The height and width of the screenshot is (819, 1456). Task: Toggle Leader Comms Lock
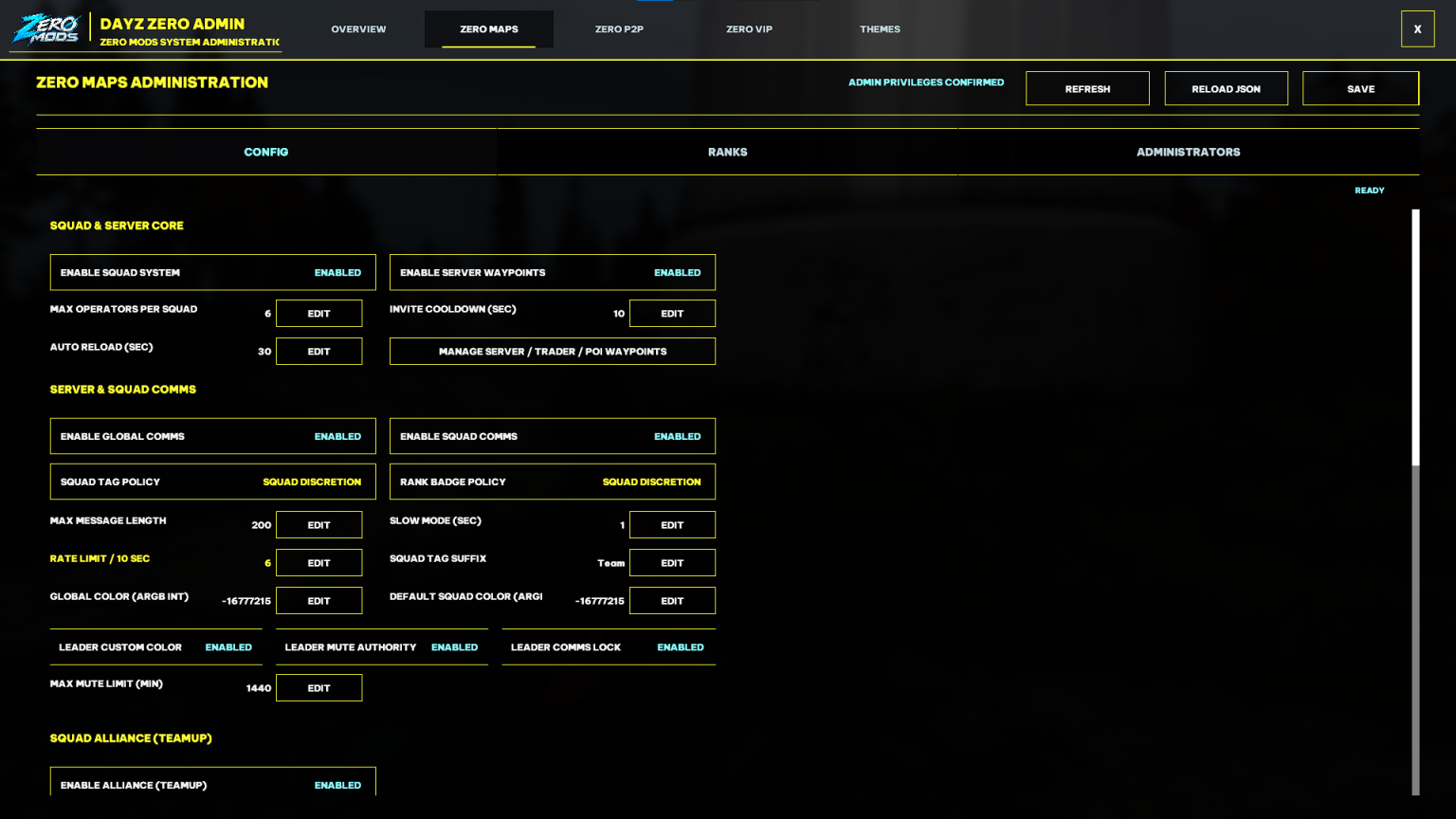609,647
